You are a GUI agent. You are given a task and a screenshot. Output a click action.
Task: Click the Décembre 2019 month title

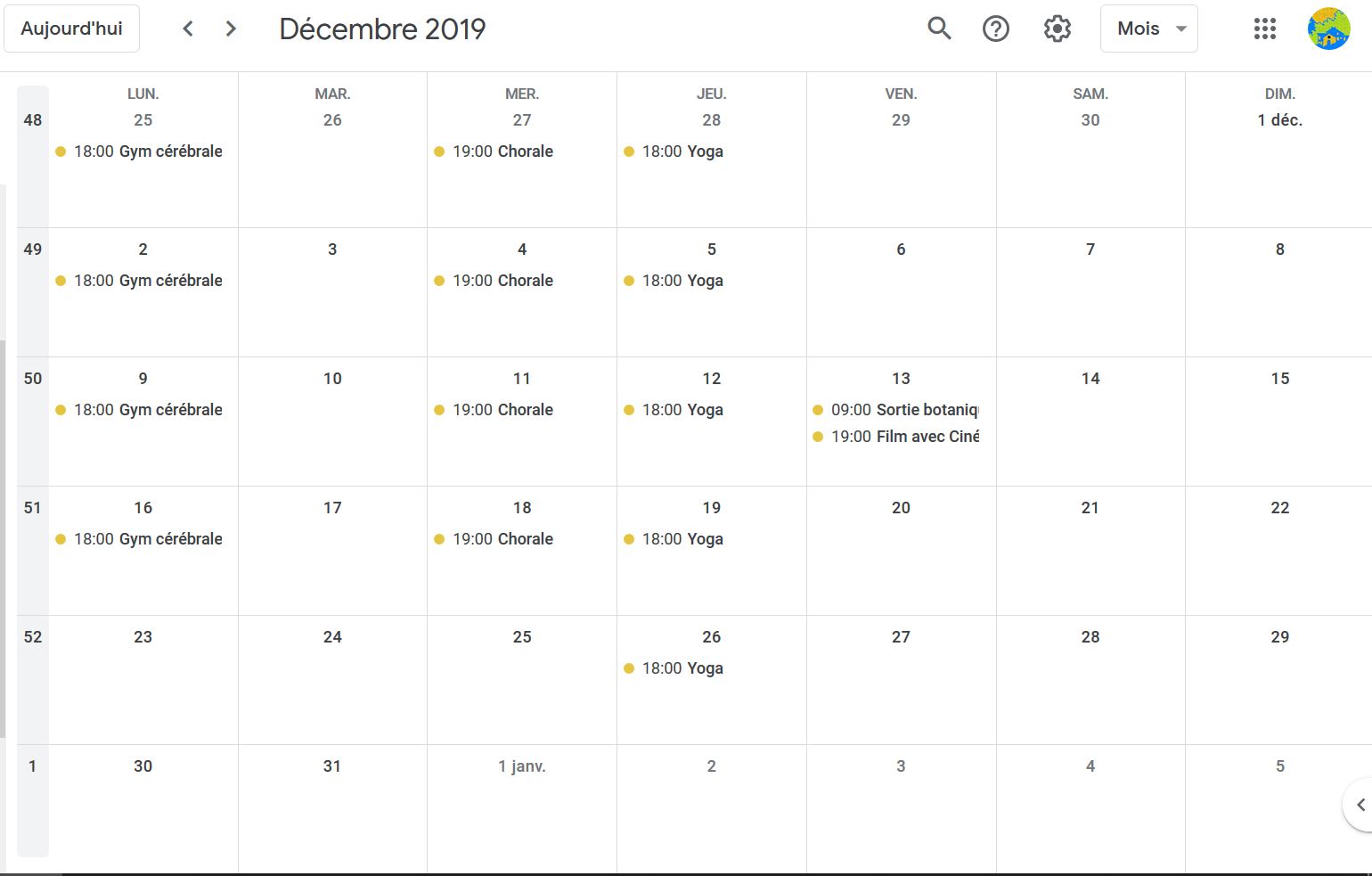[382, 29]
